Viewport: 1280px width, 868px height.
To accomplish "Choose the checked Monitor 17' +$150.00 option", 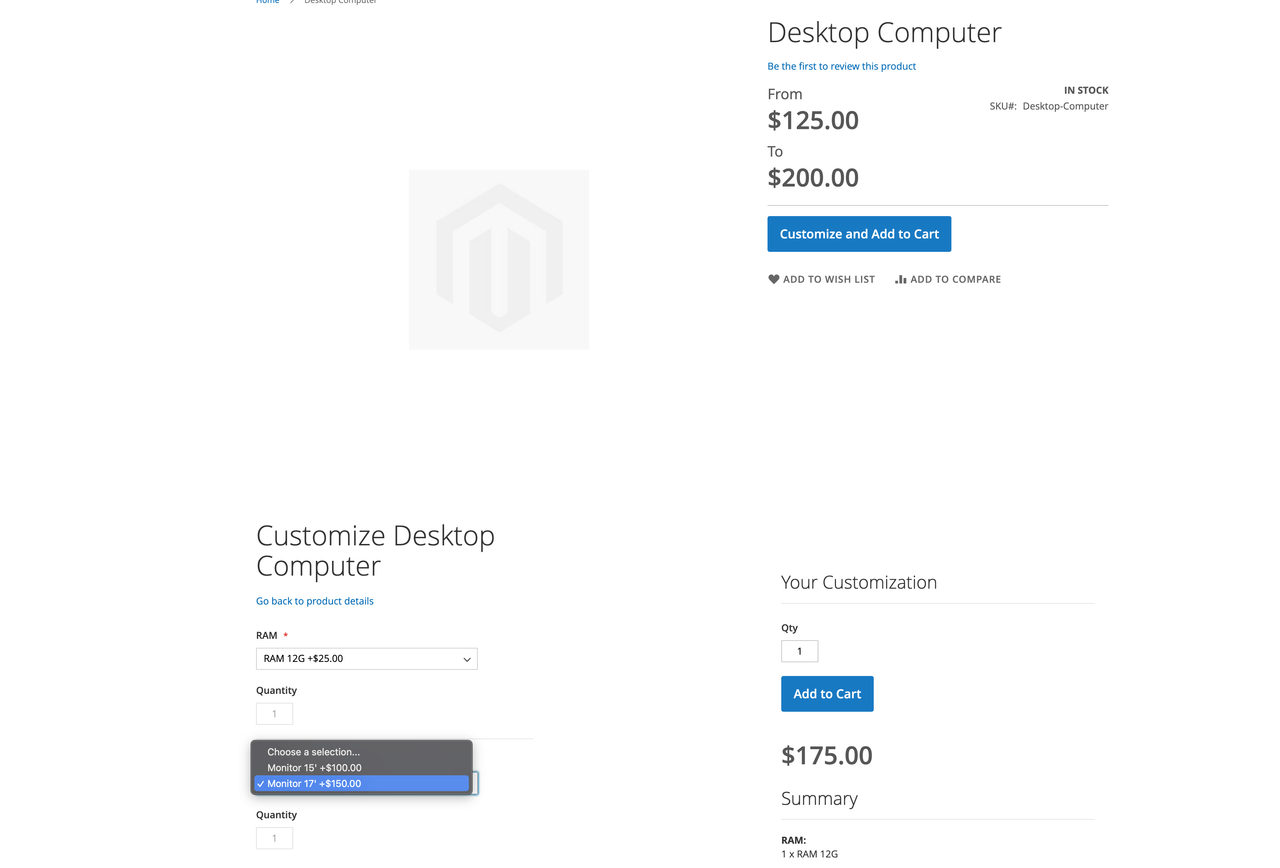I will click(314, 784).
